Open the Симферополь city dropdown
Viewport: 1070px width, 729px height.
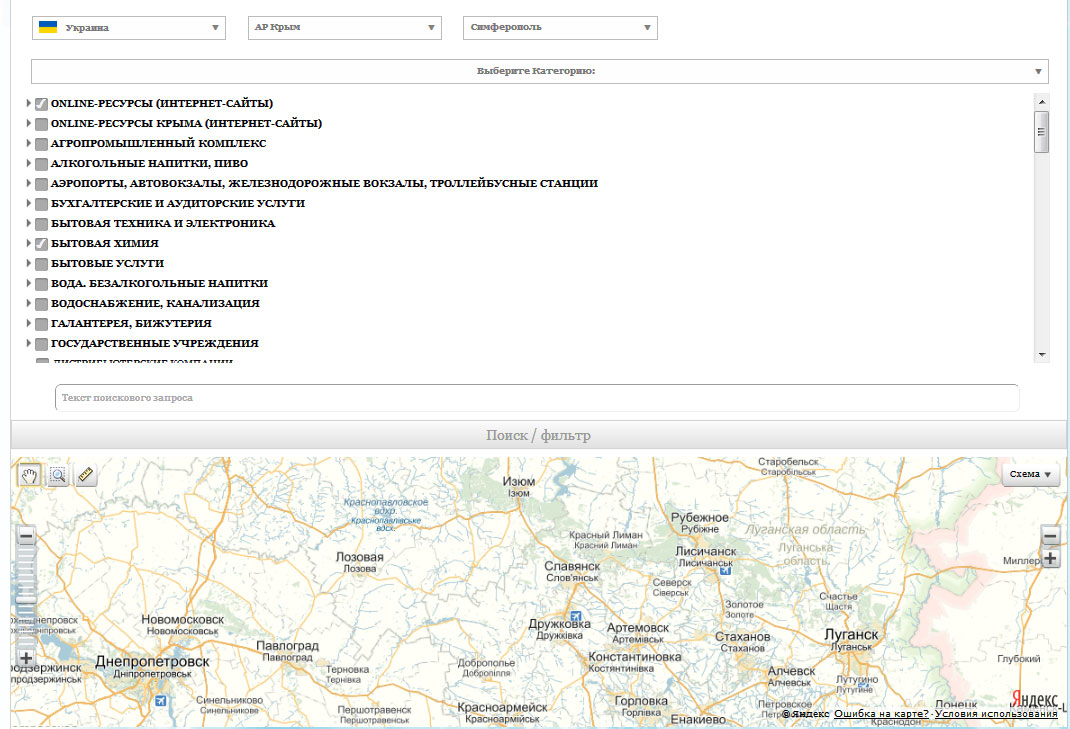click(560, 28)
